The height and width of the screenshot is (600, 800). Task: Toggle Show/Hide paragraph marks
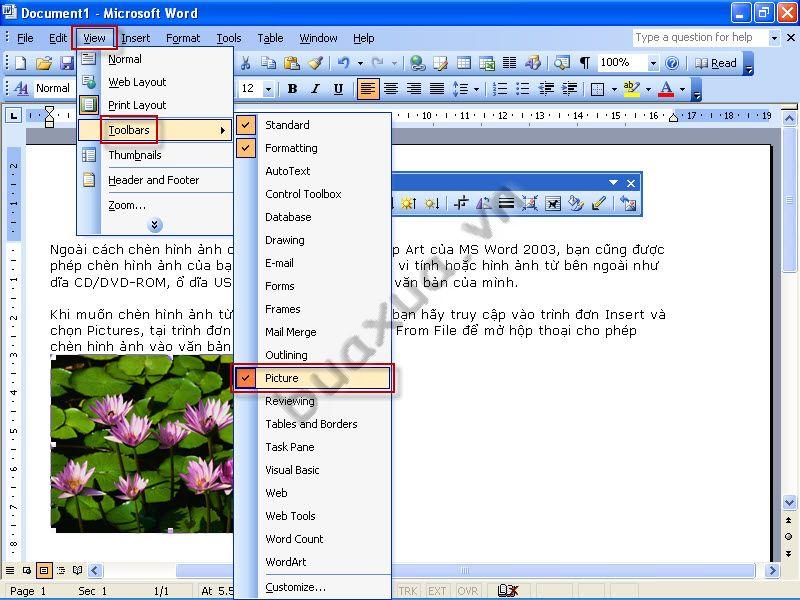coord(585,63)
